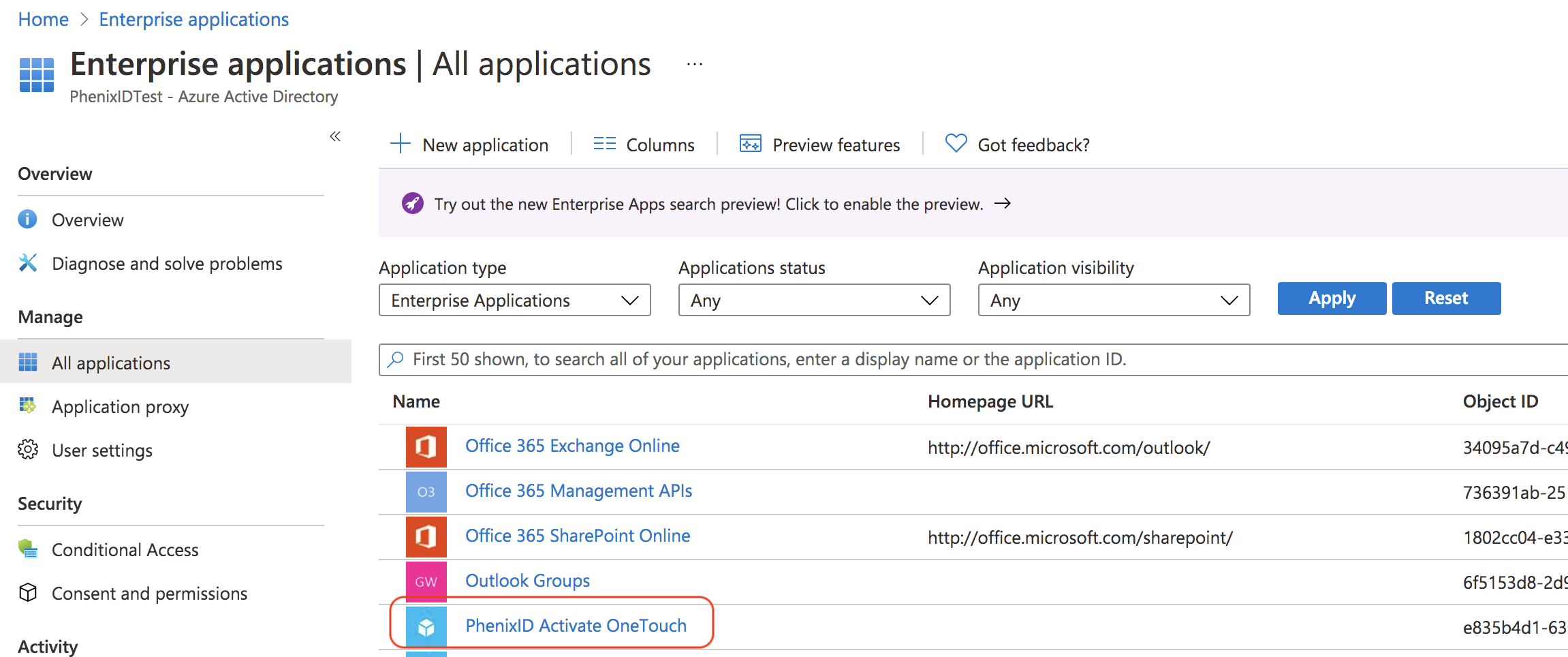Click the PhenixID Activate OneTouch cube icon
1568x657 pixels.
(426, 626)
